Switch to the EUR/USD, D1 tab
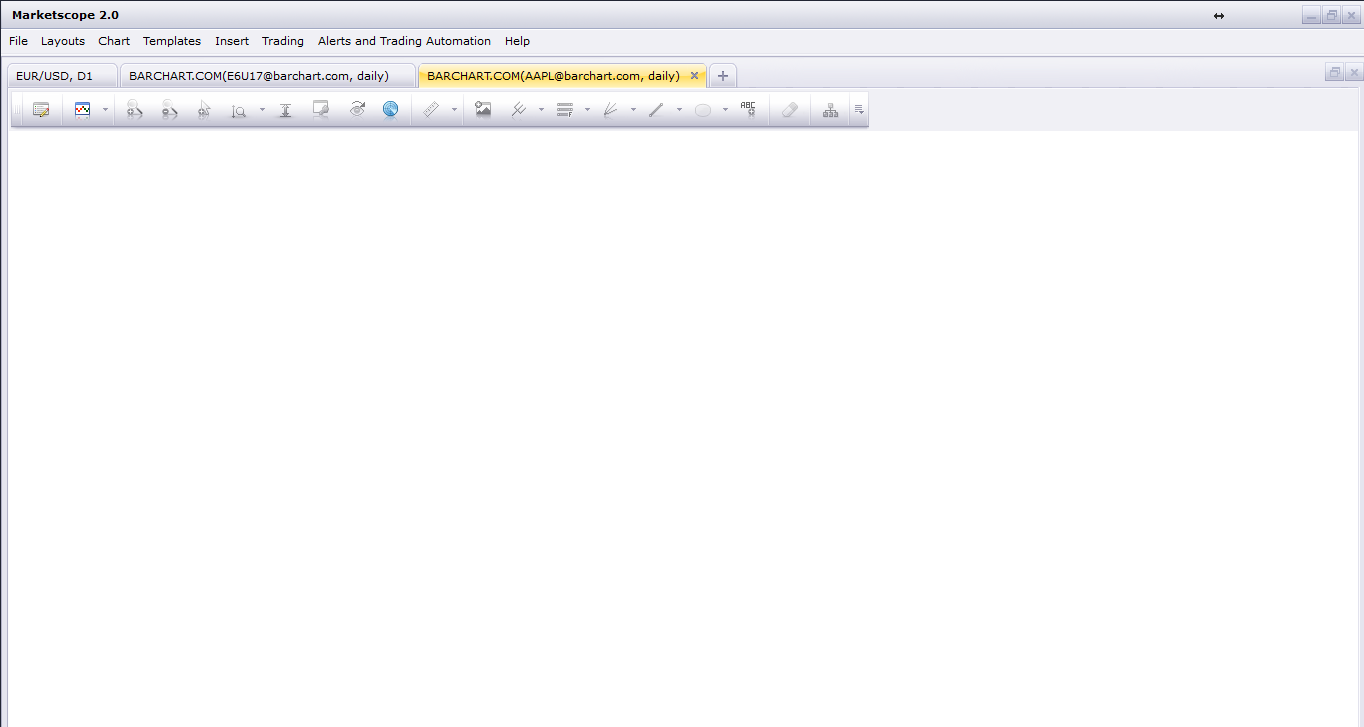The height and width of the screenshot is (727, 1364). coord(62,76)
